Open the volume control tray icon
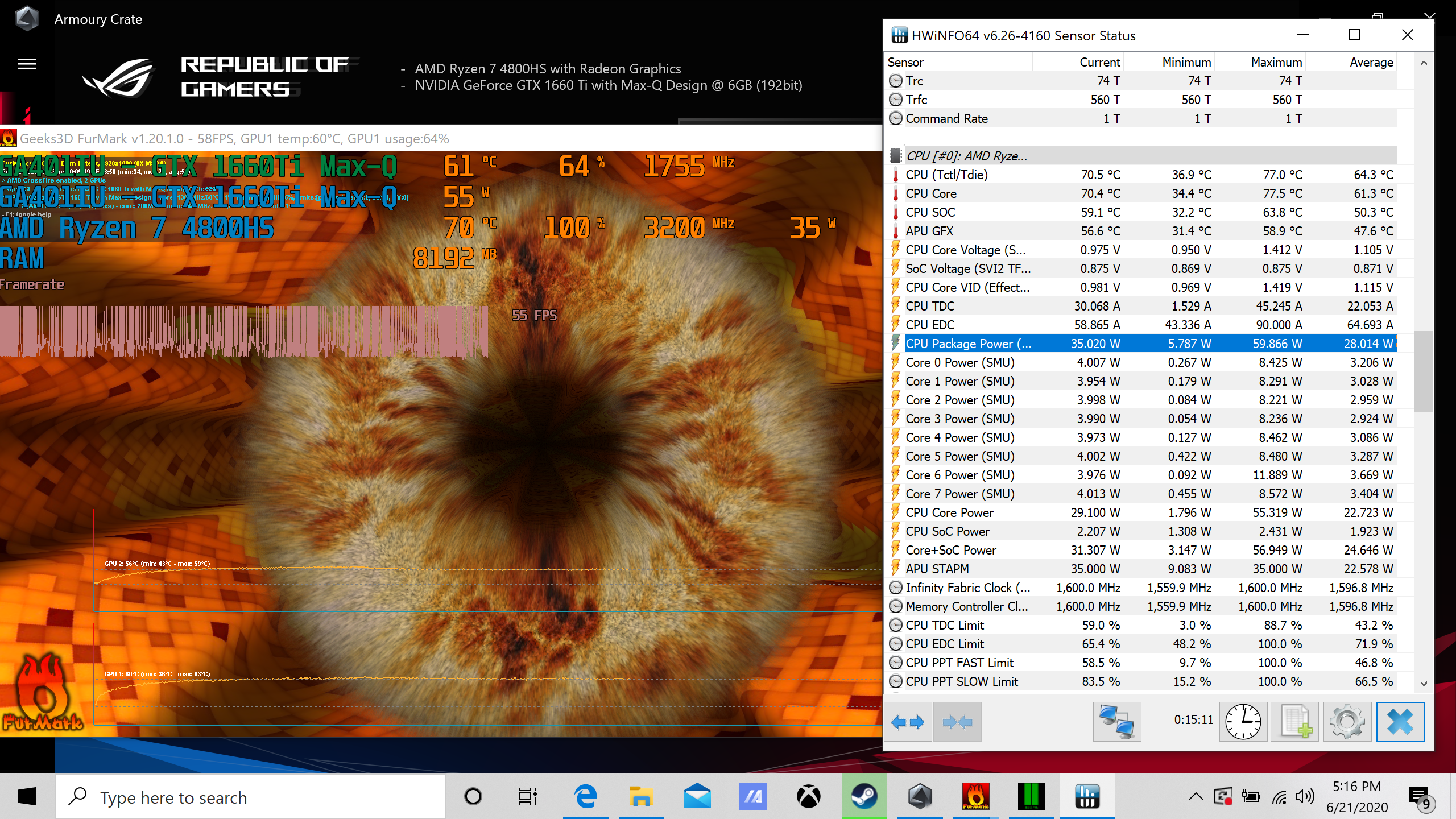The width and height of the screenshot is (1456, 819). [x=1305, y=797]
